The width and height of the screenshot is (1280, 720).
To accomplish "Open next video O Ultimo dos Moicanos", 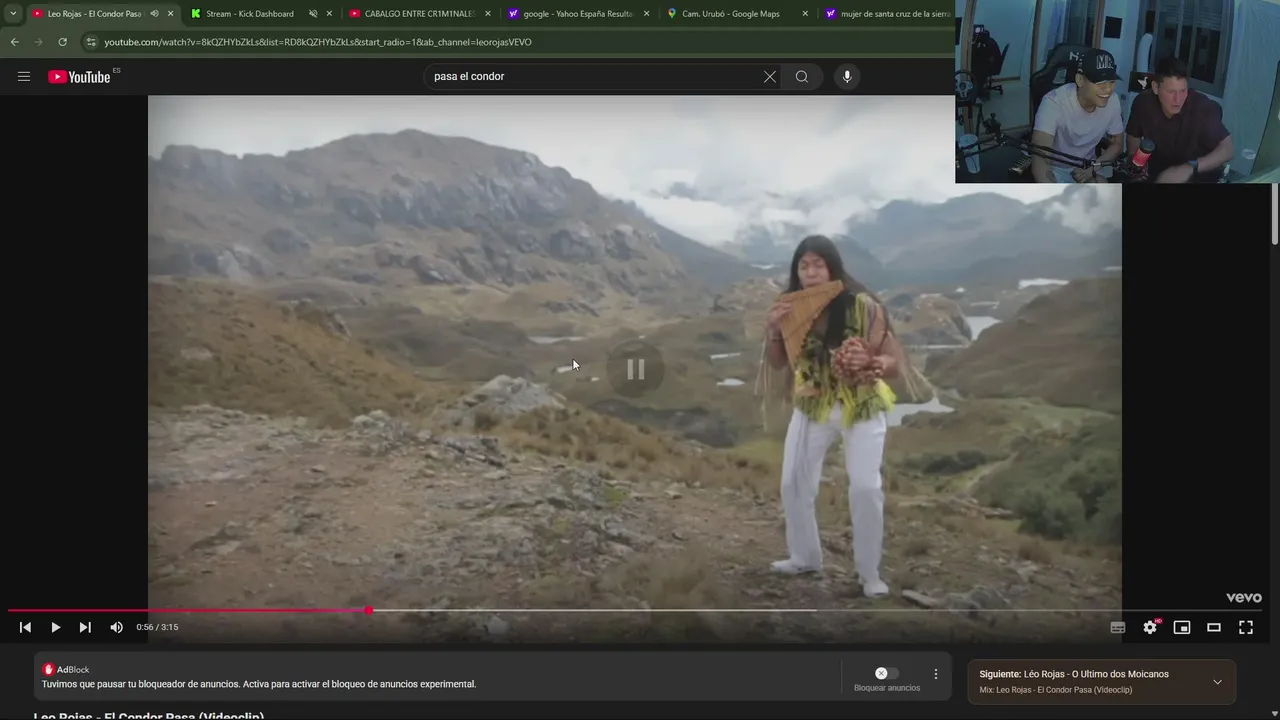I will click(x=1074, y=674).
